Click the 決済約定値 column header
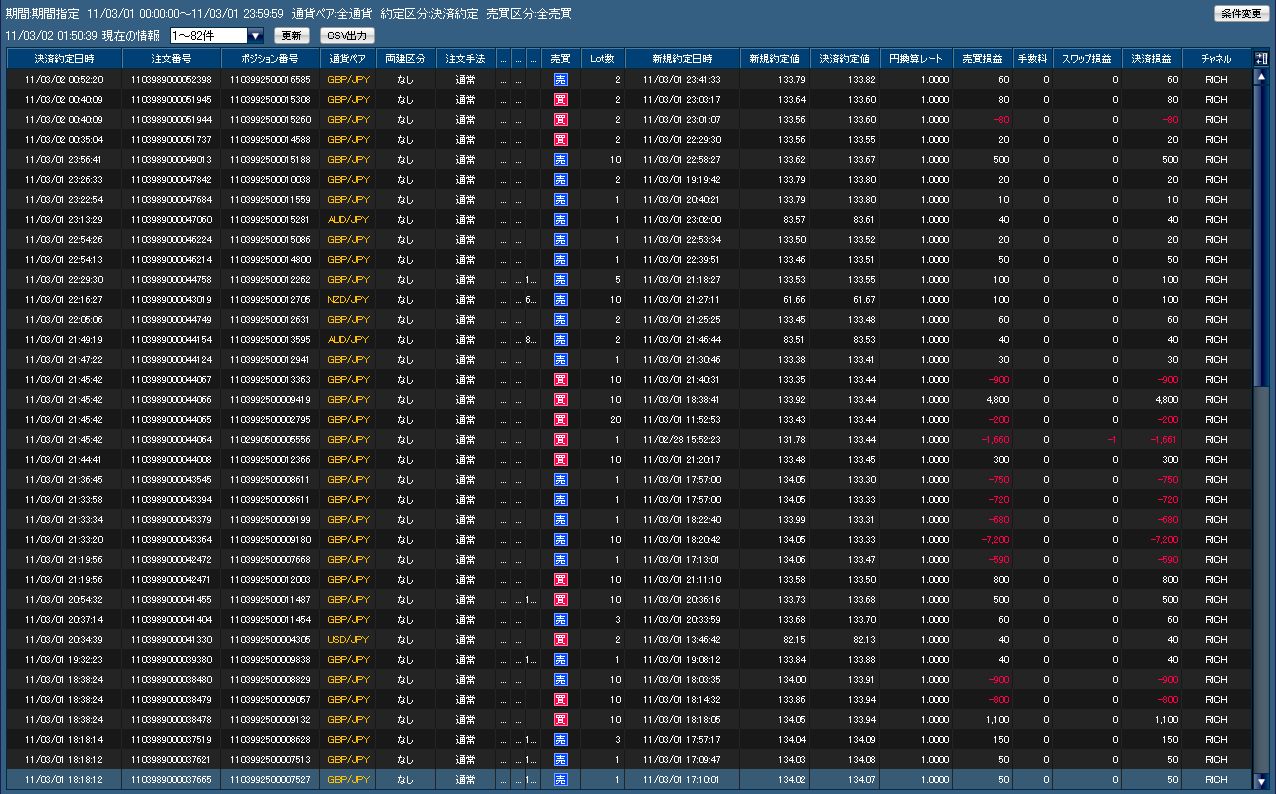The width and height of the screenshot is (1276, 794). 844,59
